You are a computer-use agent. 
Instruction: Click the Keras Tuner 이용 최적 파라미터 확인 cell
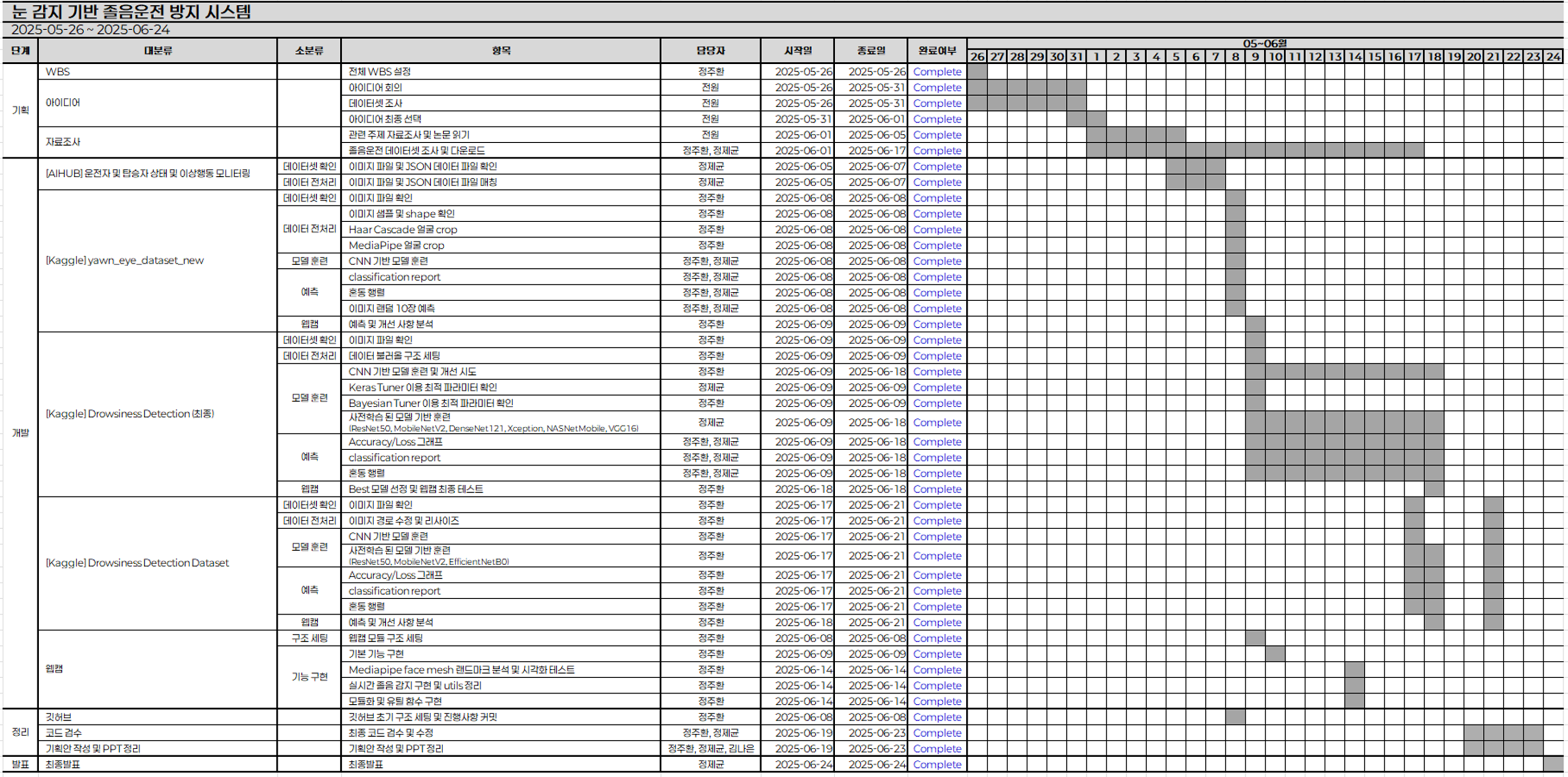(422, 387)
